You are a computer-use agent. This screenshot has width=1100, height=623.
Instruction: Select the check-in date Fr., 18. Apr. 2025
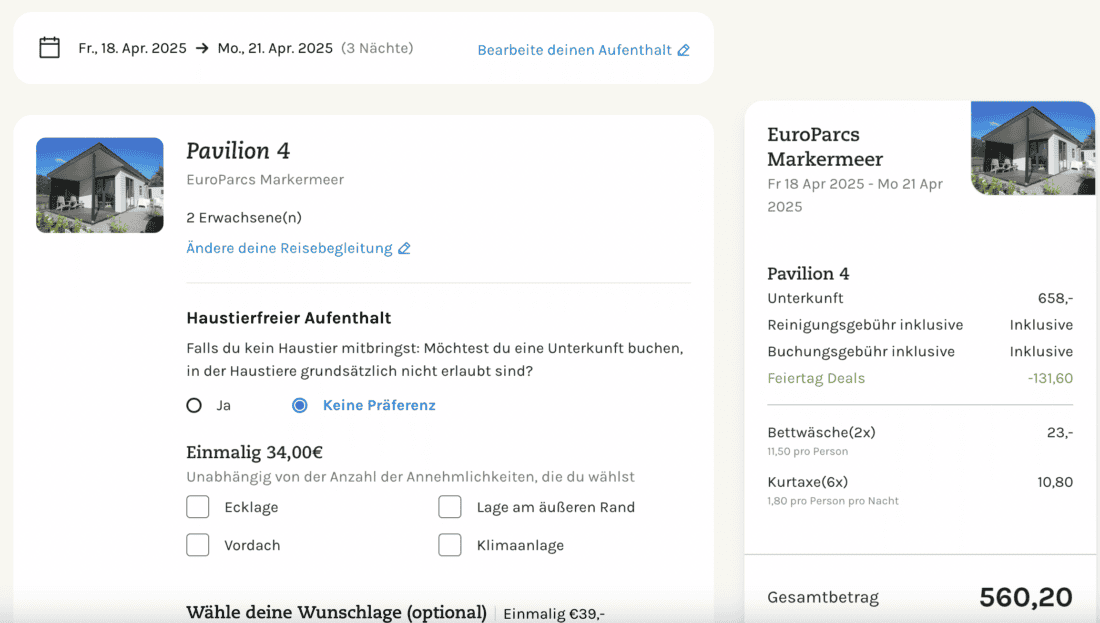(132, 48)
